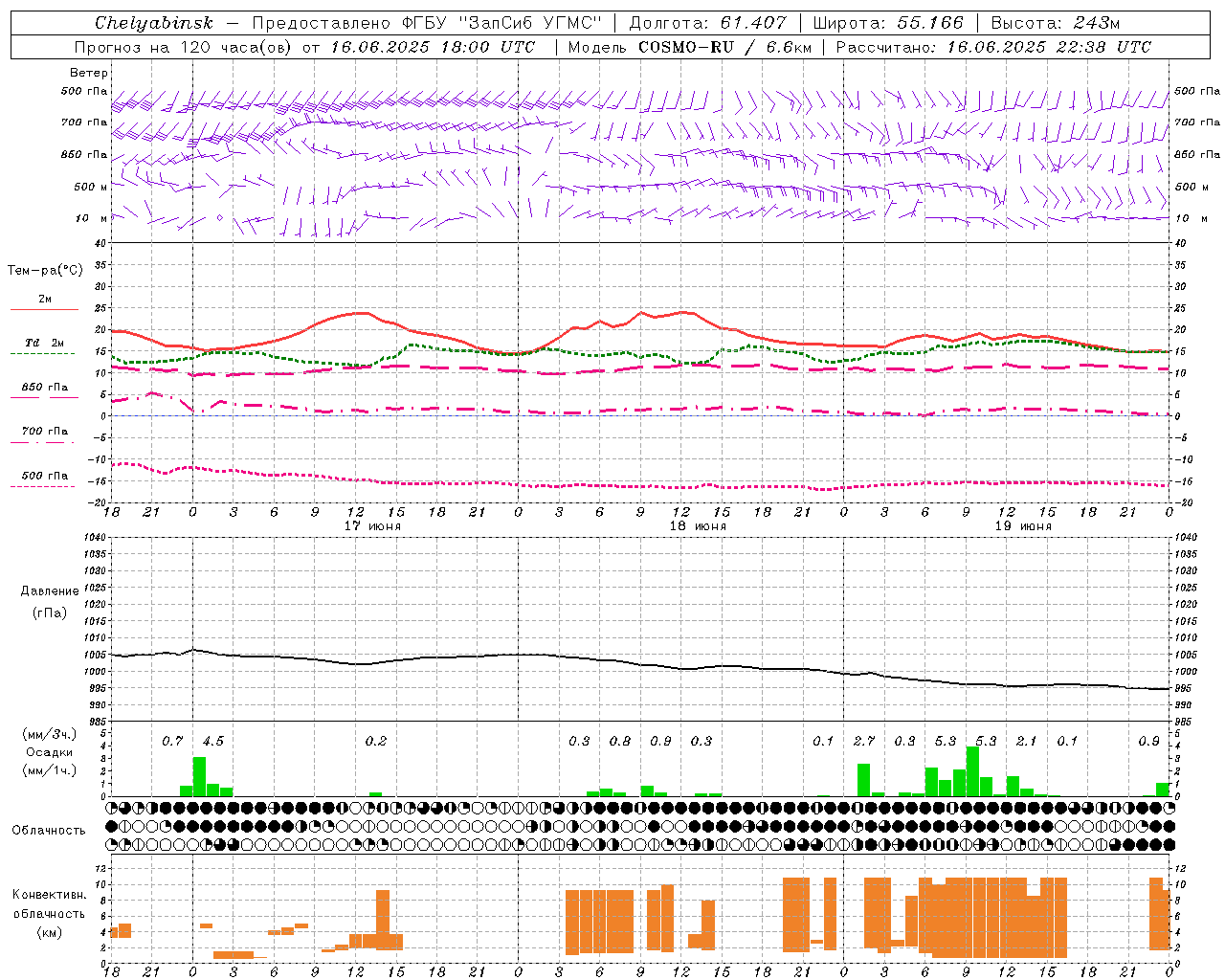Click the 2.7 precipitation total value

click(864, 741)
